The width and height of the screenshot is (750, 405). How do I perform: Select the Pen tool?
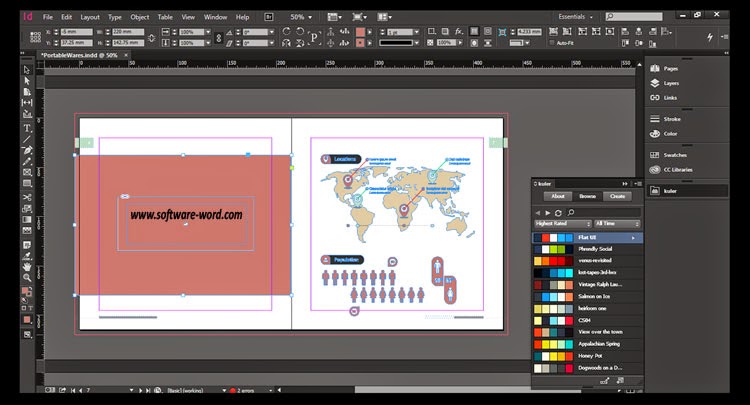pyautogui.click(x=27, y=150)
